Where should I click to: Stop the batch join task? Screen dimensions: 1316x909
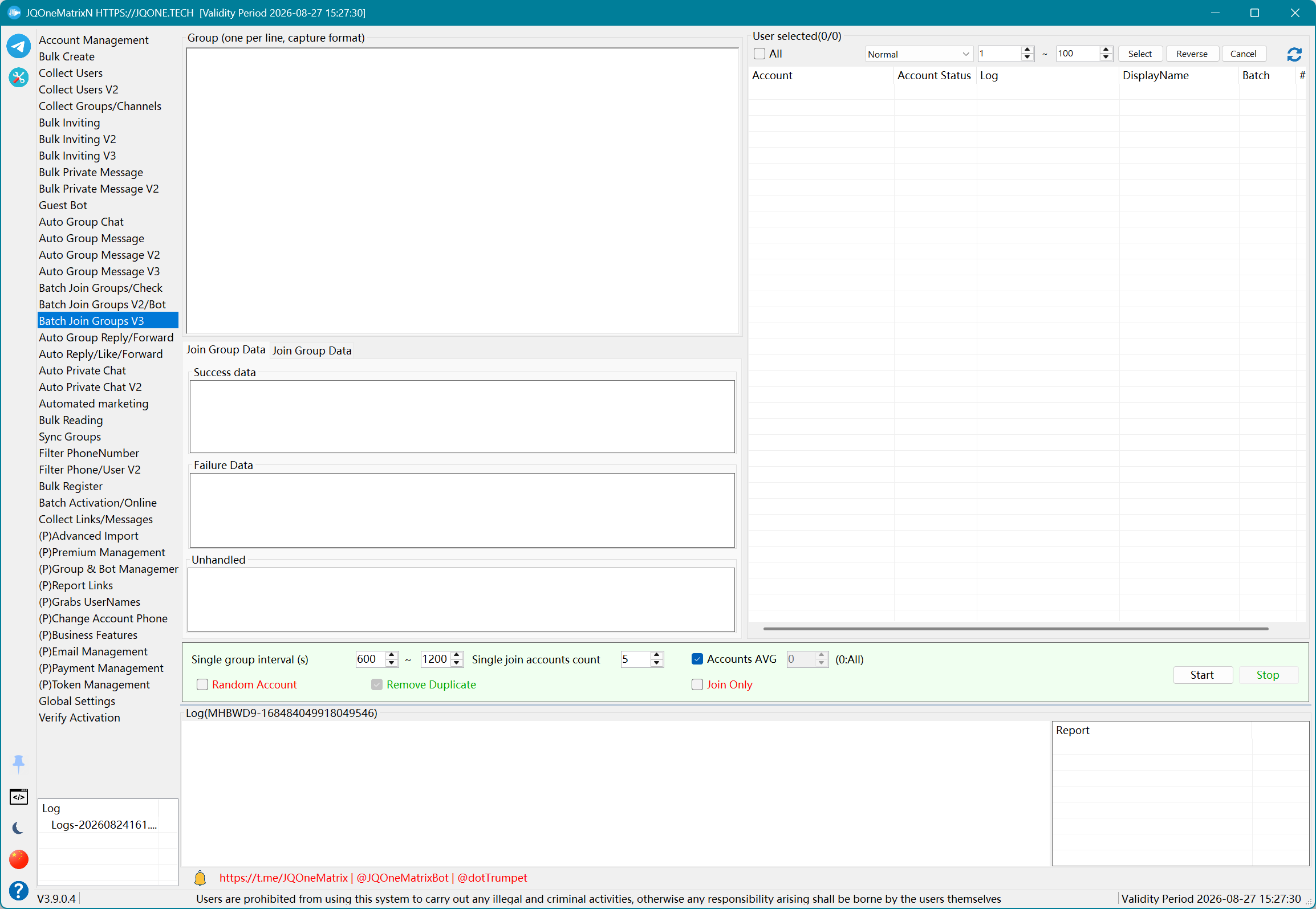point(1268,675)
